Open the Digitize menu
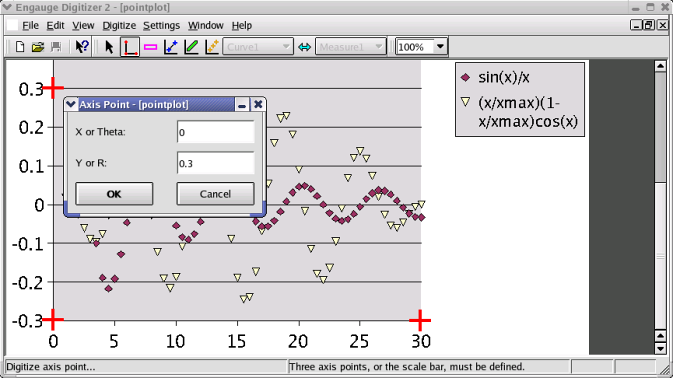The height and width of the screenshot is (378, 673). [119, 26]
